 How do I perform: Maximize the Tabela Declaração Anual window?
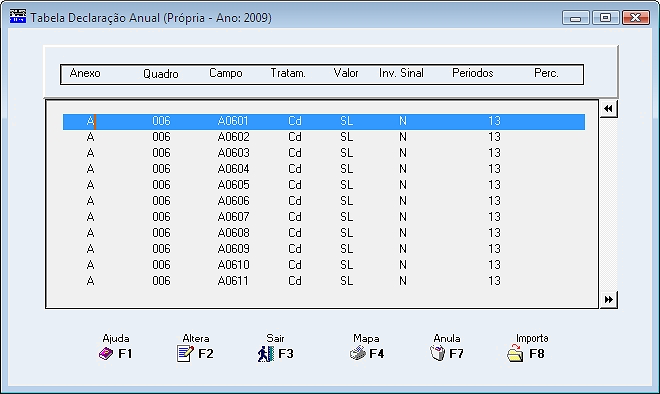[x=605, y=18]
